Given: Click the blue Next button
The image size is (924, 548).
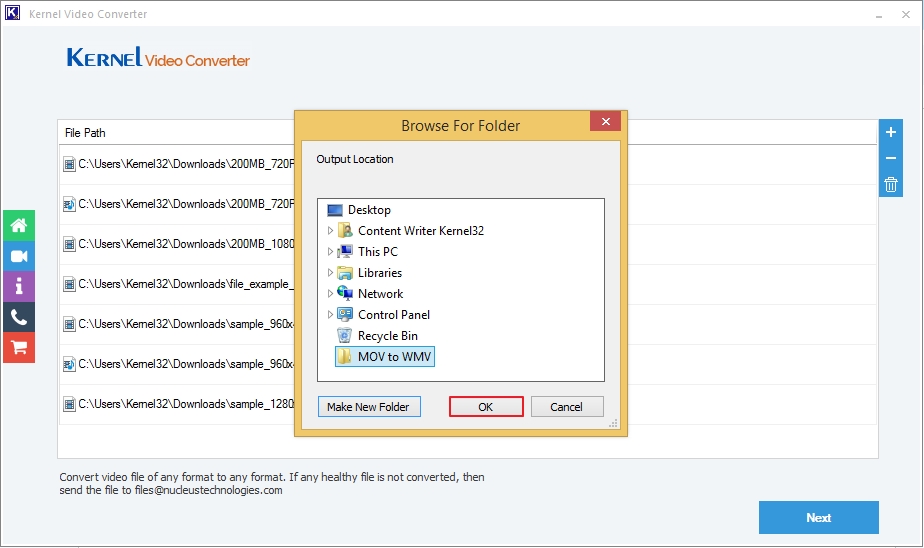Looking at the screenshot, I should pyautogui.click(x=819, y=517).
